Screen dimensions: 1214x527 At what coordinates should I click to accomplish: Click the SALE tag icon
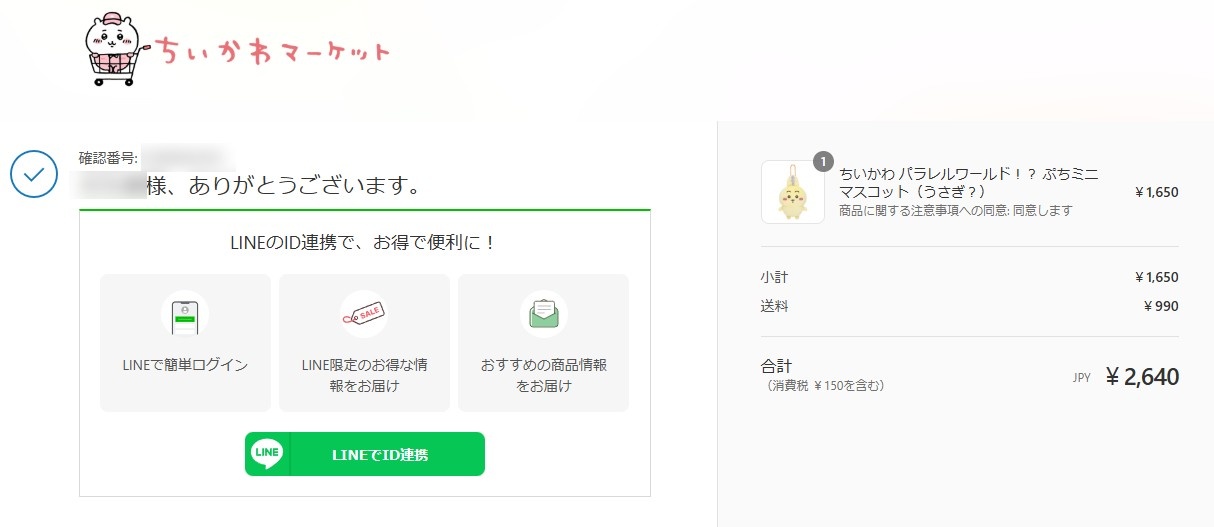pos(364,315)
